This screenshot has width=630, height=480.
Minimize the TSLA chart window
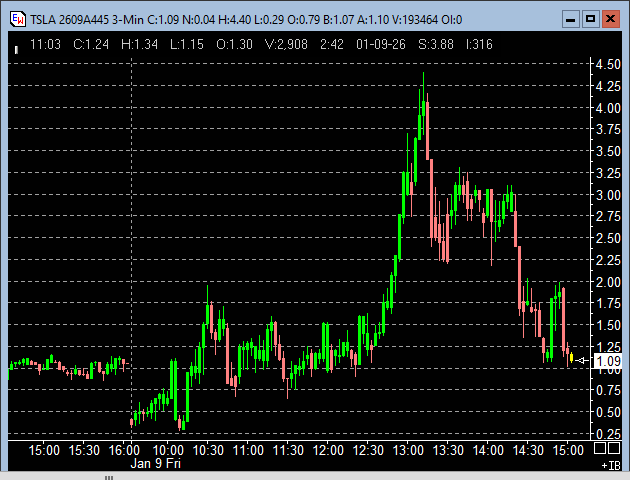tap(570, 18)
